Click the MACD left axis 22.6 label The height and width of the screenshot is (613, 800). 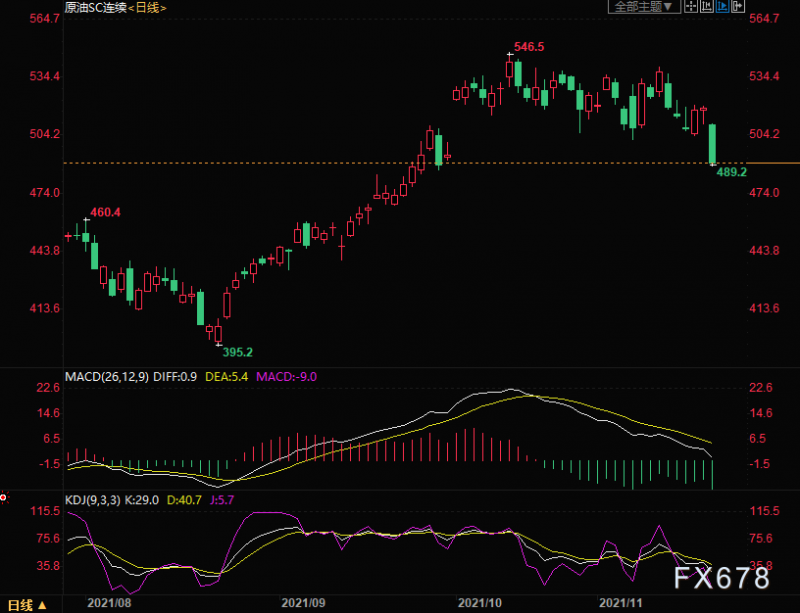pos(48,388)
